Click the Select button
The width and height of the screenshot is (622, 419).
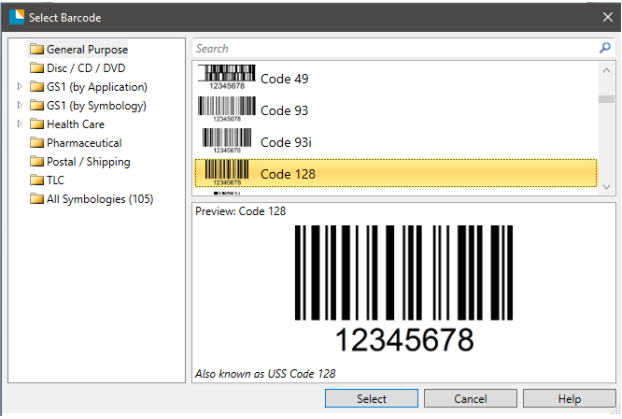pyautogui.click(x=371, y=398)
